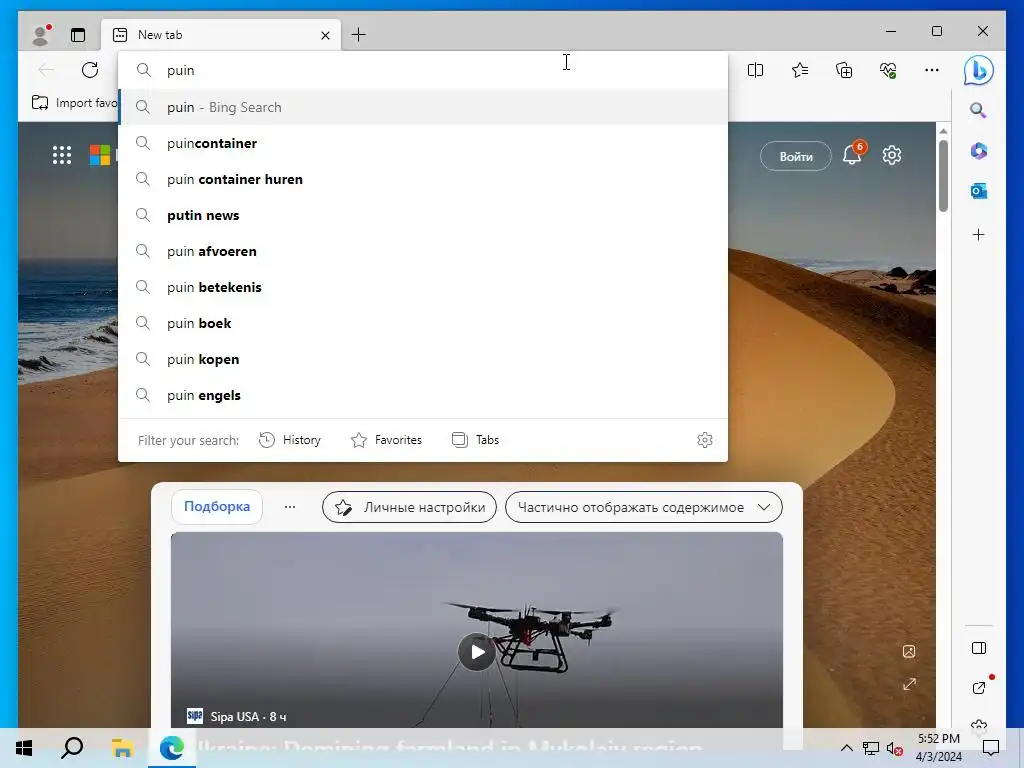Toggle the sidebar panel icon
Image resolution: width=1024 pixels, height=768 pixels.
pyautogui.click(x=978, y=648)
